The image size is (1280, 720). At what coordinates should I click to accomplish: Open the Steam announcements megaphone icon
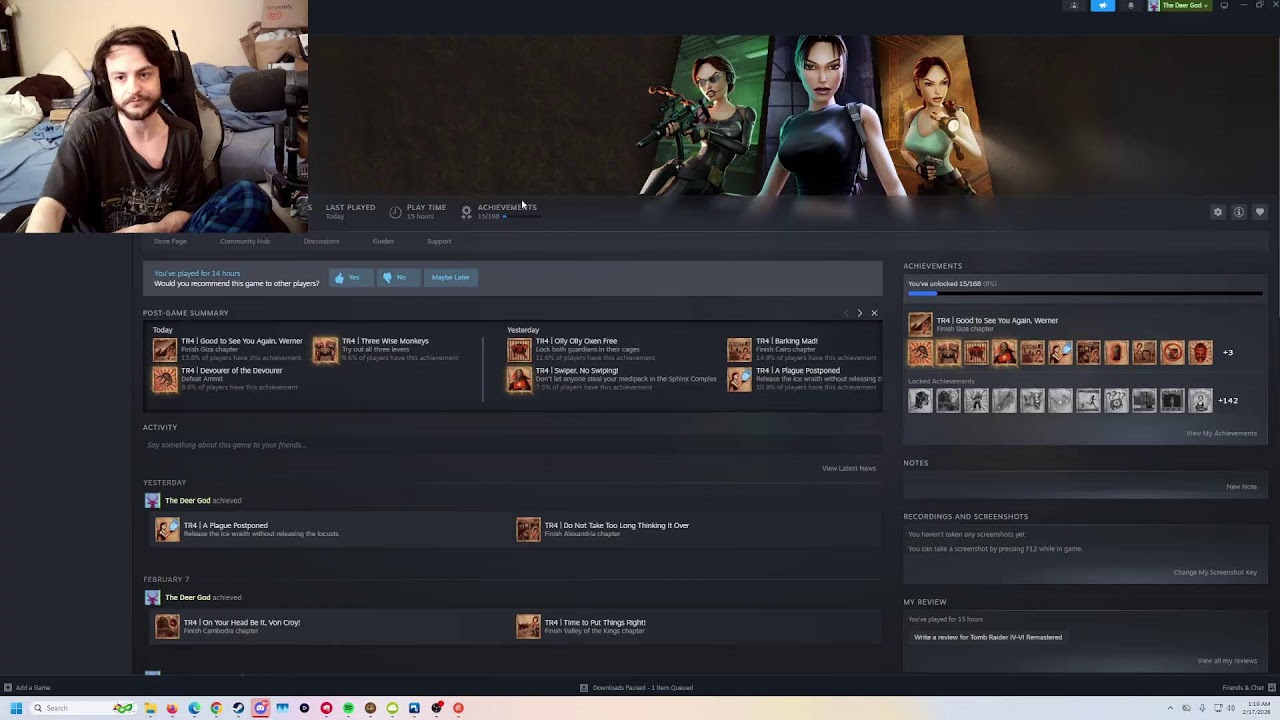pos(1103,5)
